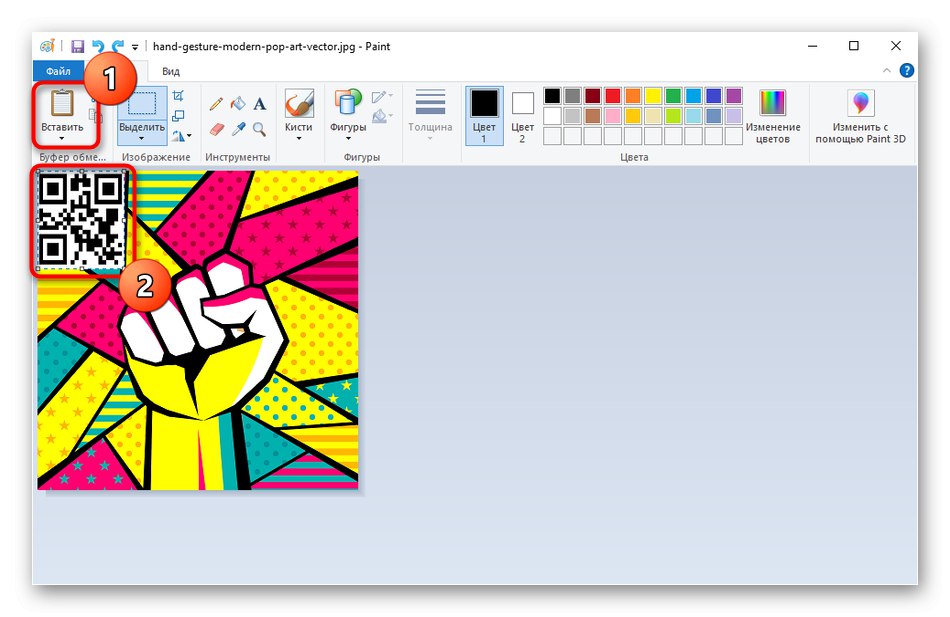Open the Толщина line thickness menu
Screen dimensions: 950x617
[430, 116]
